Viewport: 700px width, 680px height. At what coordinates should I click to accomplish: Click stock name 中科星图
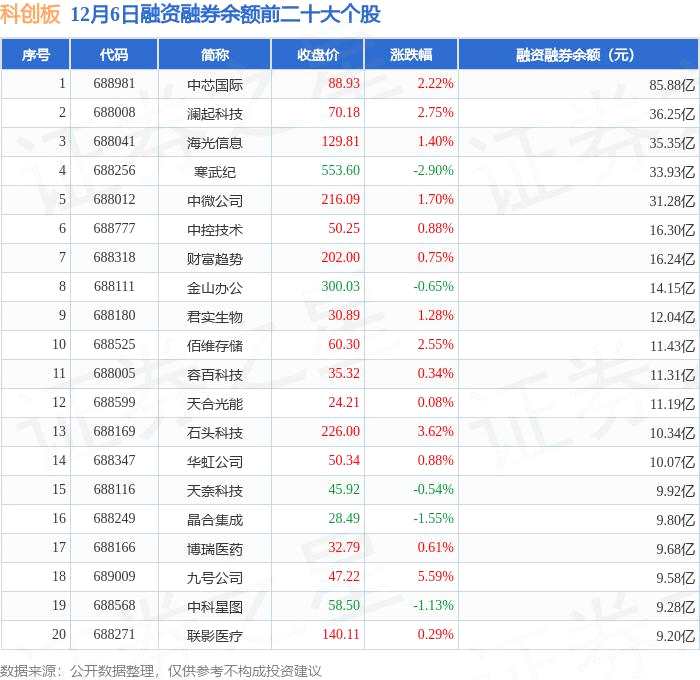pos(215,607)
